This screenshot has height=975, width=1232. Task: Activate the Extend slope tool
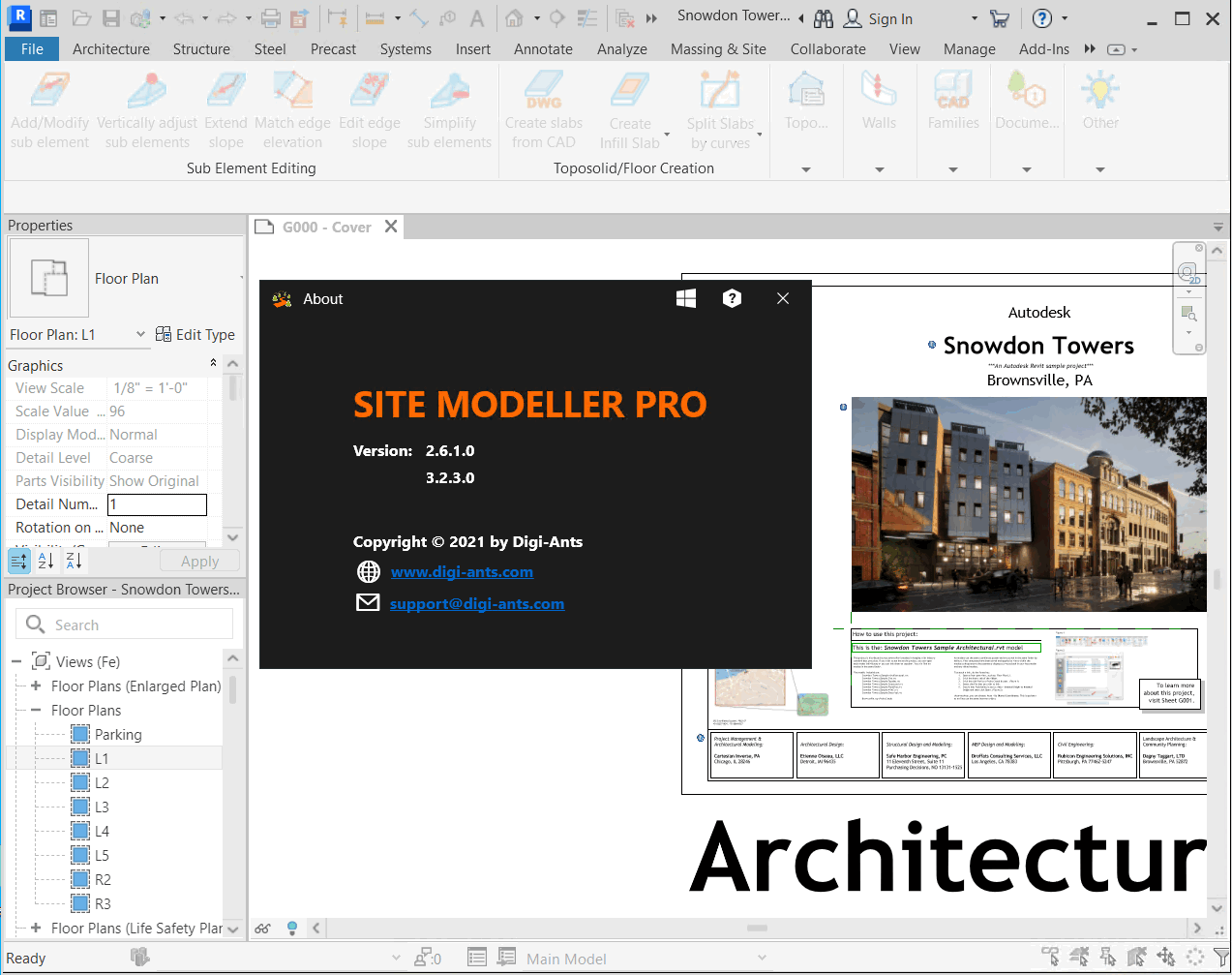coord(225,107)
